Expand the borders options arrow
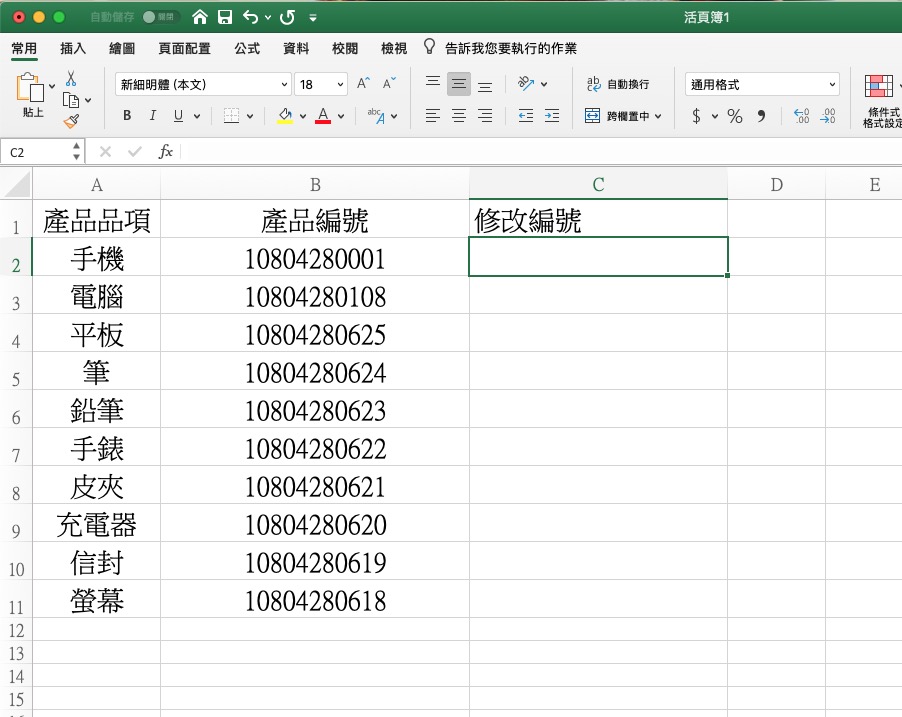 coord(250,116)
